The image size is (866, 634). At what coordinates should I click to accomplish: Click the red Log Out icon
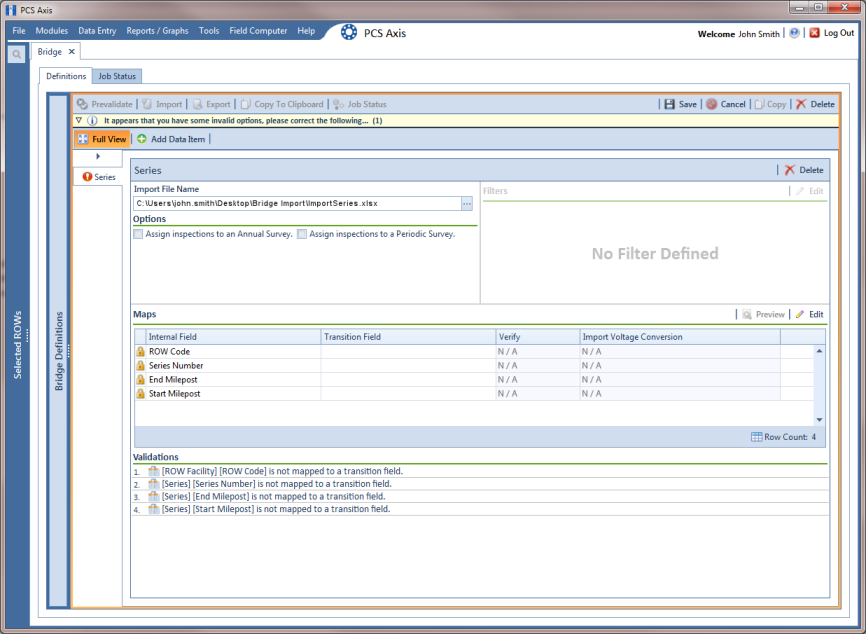(815, 33)
